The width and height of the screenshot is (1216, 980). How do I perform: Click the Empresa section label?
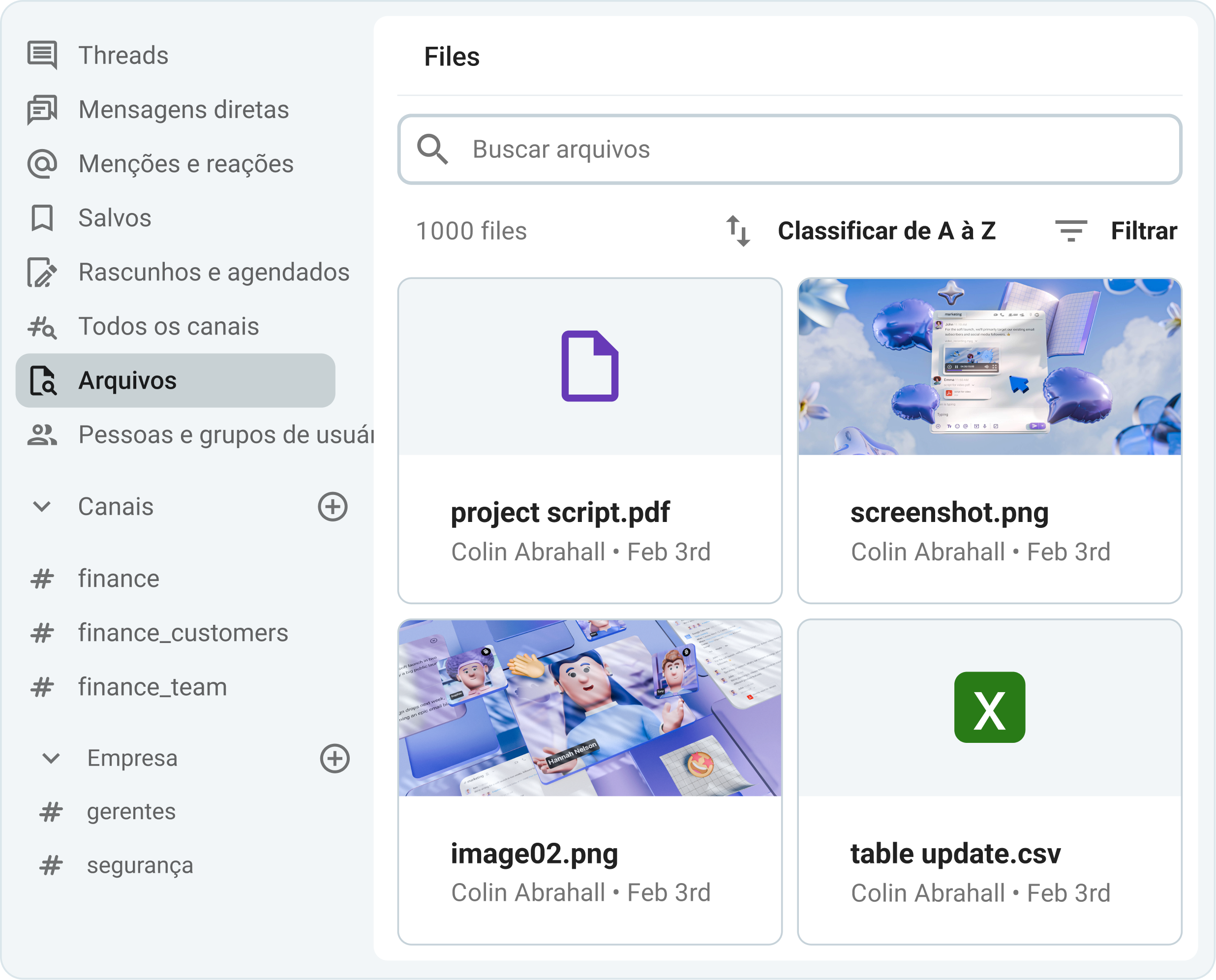click(x=133, y=758)
